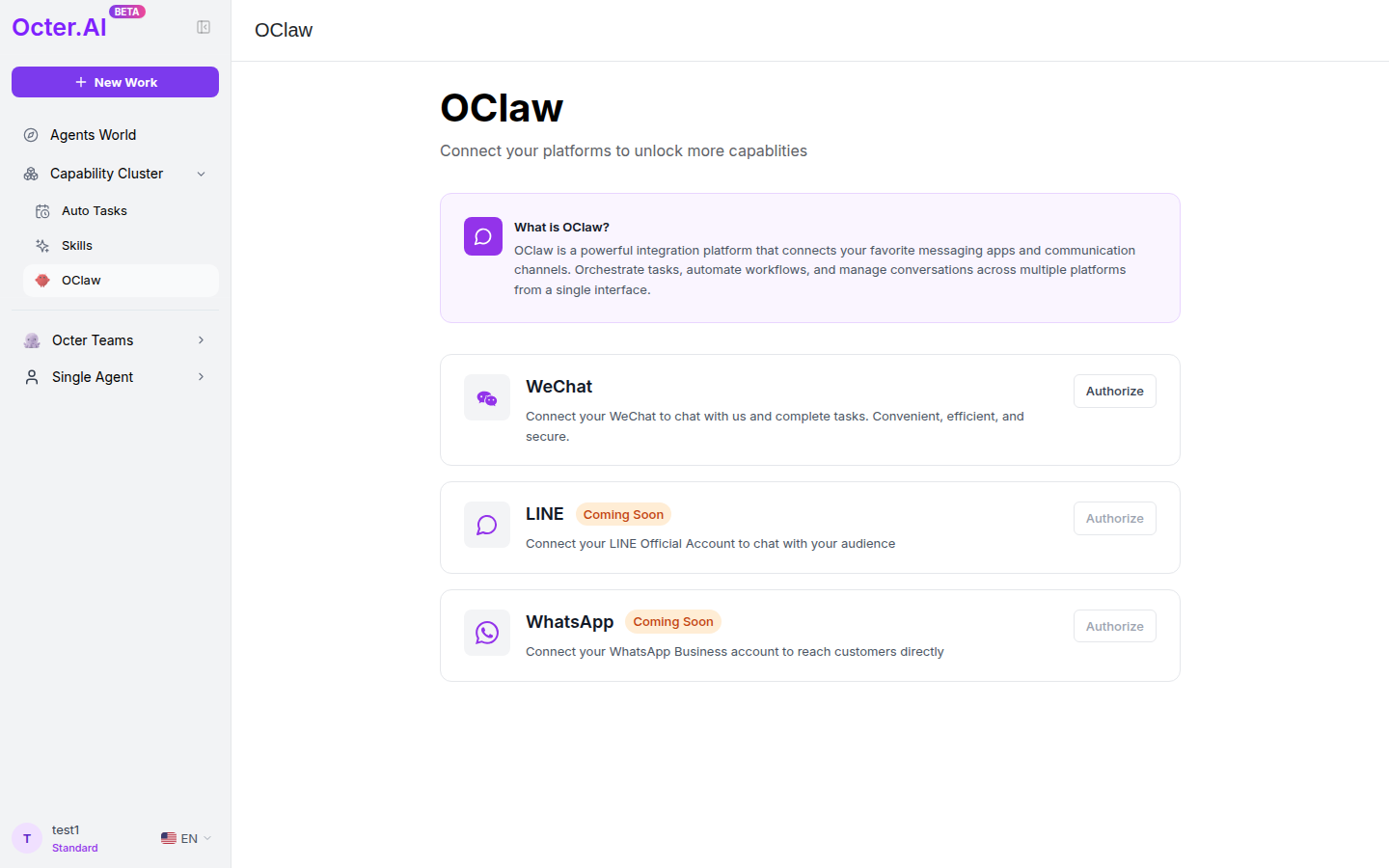
Task: Click Authorize for LINE
Action: (x=1115, y=518)
